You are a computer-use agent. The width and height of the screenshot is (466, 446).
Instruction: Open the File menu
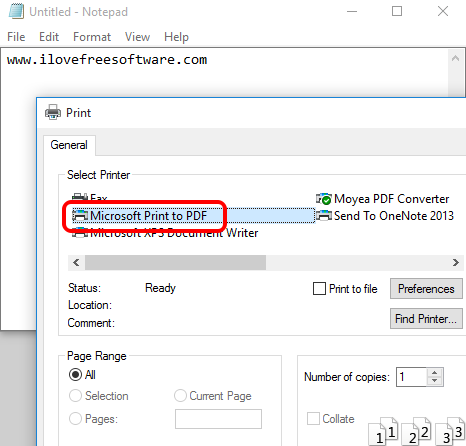coord(16,37)
